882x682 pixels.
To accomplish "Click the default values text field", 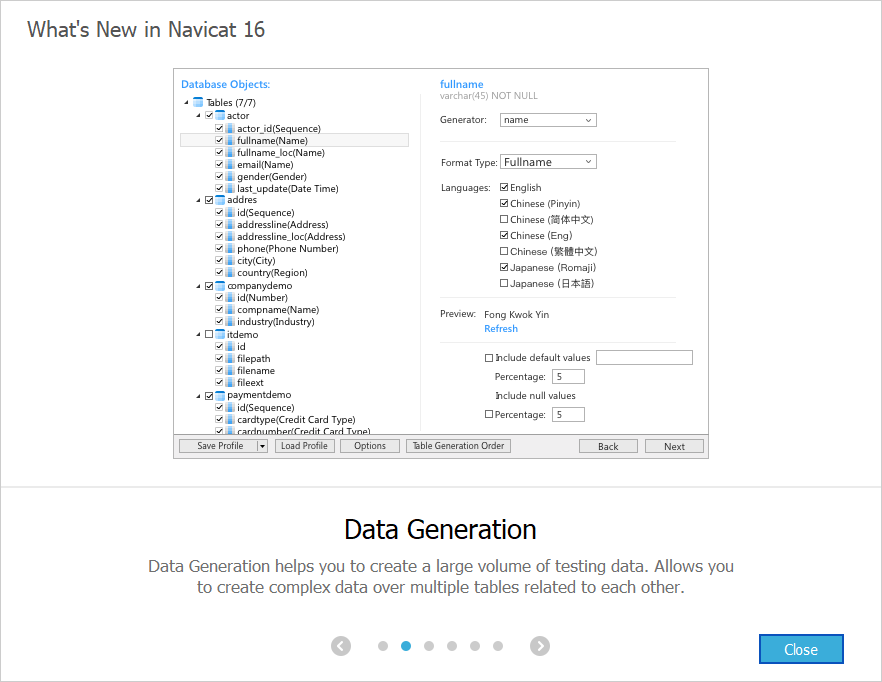I will pos(645,357).
